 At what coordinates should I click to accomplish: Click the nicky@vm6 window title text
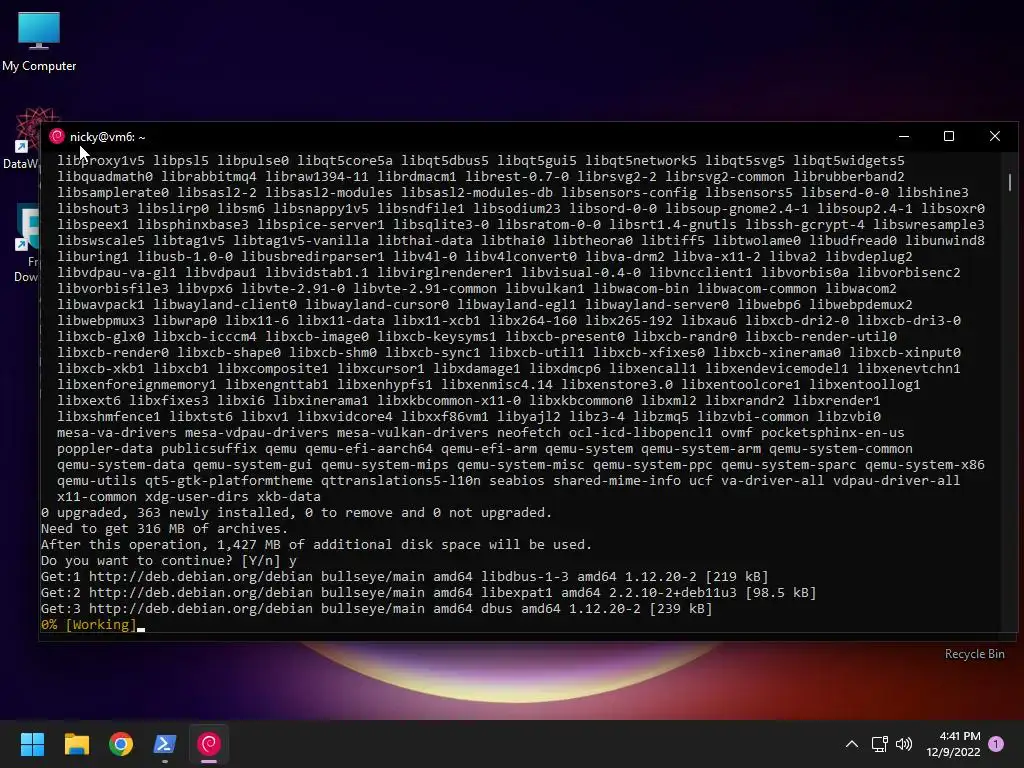(107, 136)
